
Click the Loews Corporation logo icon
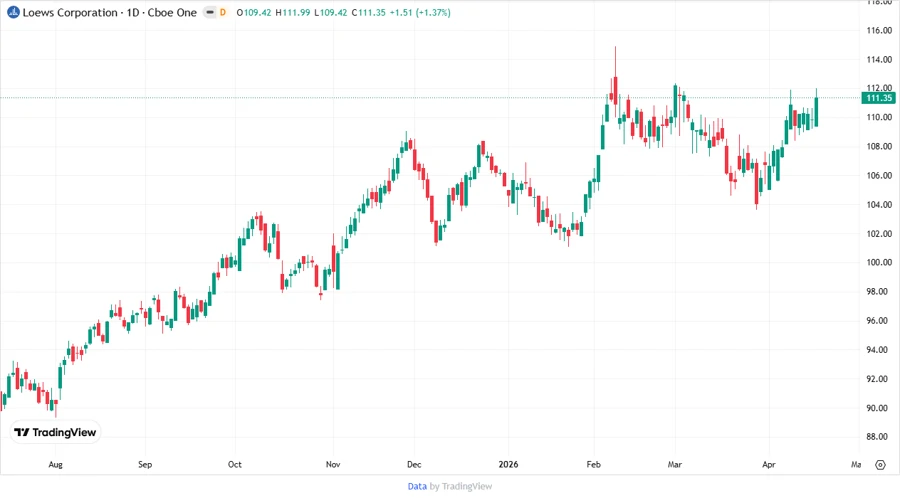(13, 12)
